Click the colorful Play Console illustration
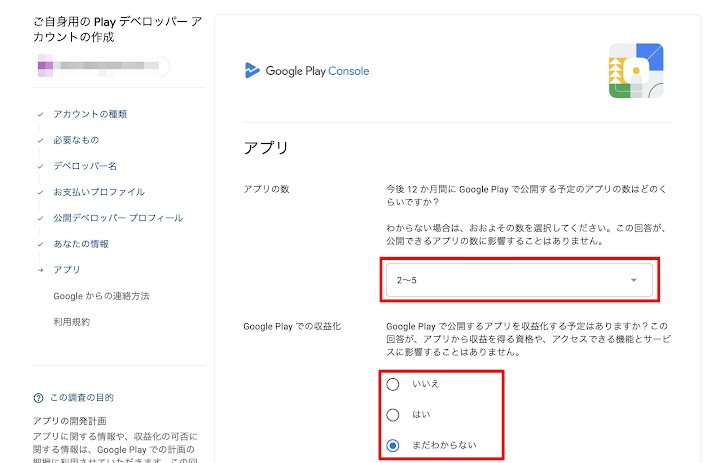 [x=636, y=70]
